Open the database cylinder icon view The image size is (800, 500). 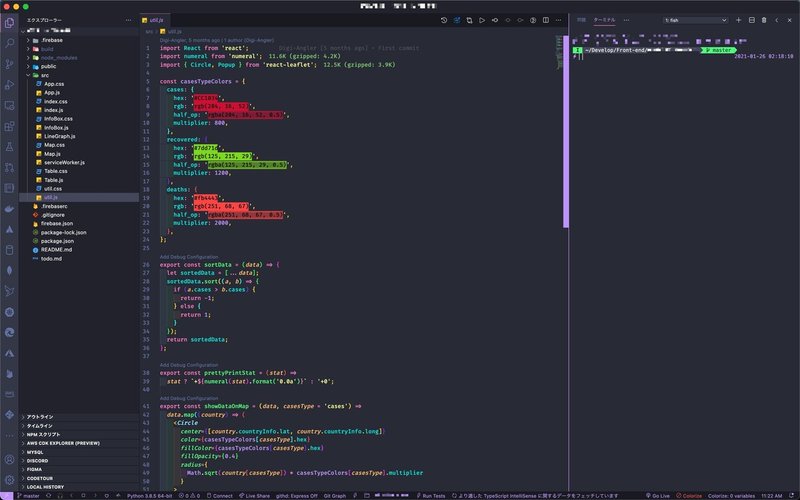pyautogui.click(x=9, y=250)
